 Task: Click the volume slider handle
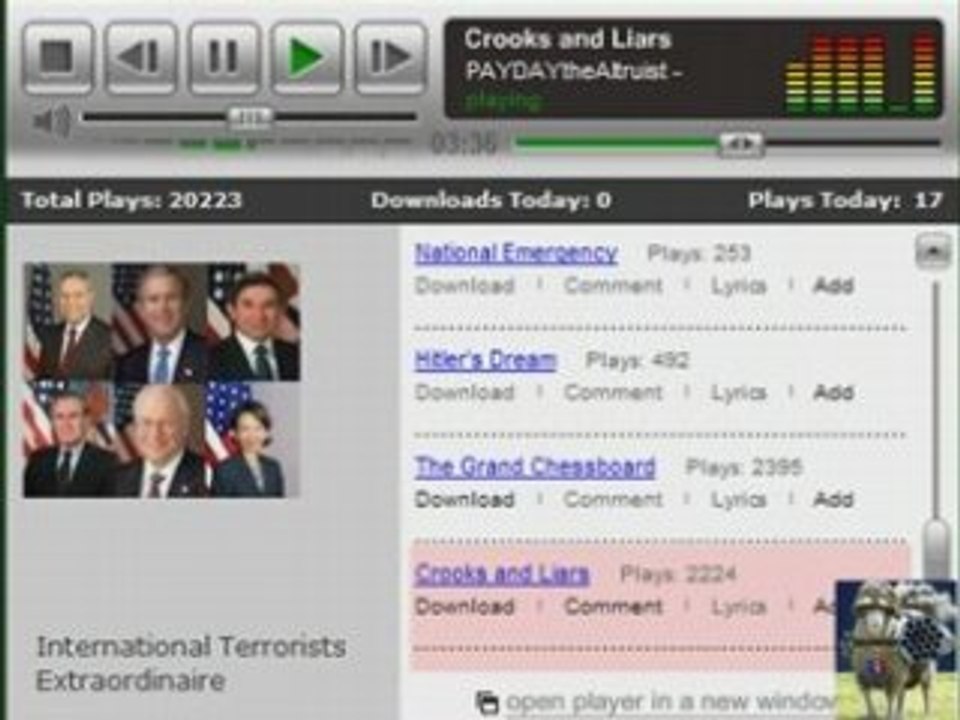(250, 117)
